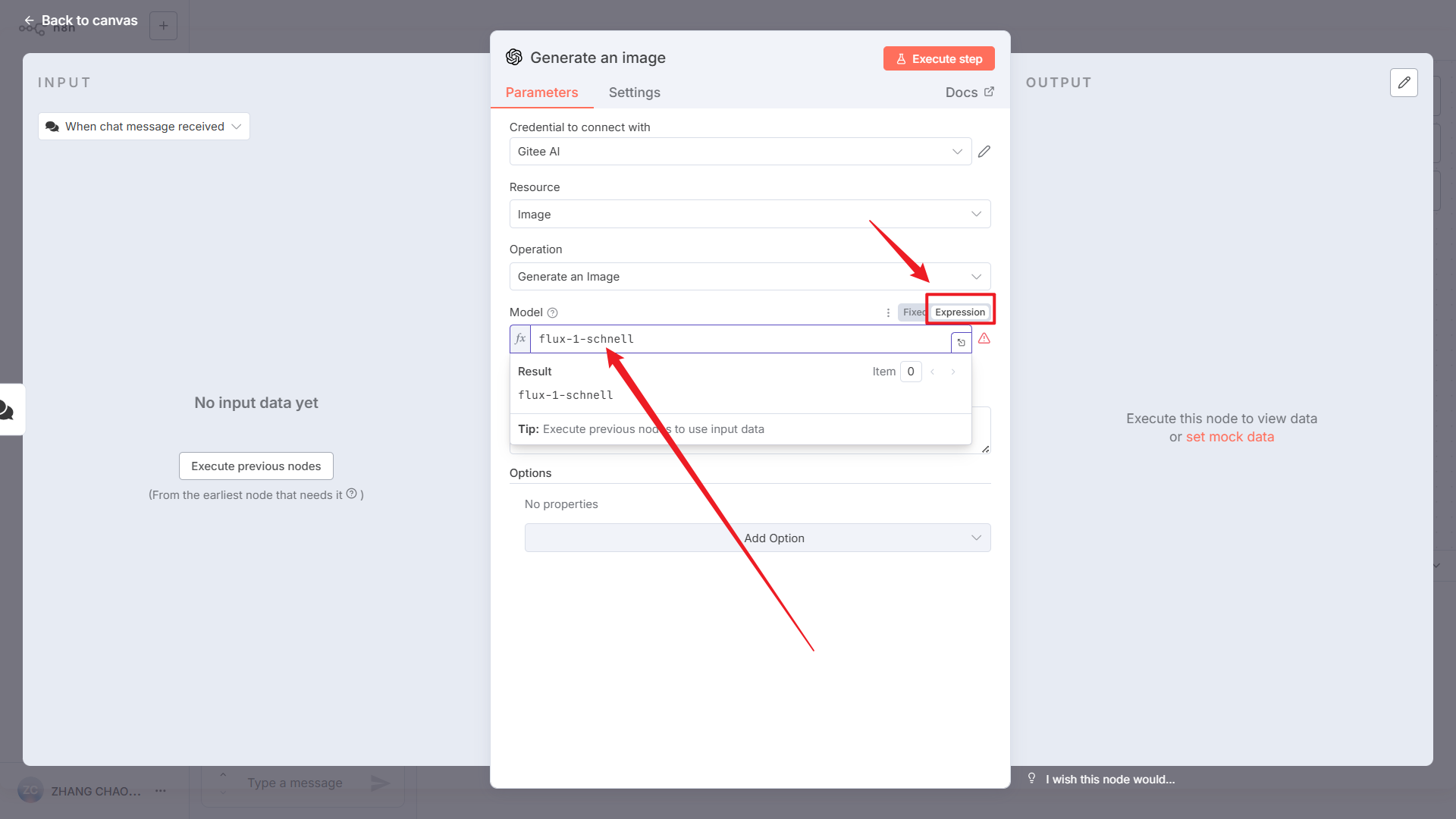Image resolution: width=1456 pixels, height=819 pixels.
Task: Switch Model field to Fixed mode
Action: (x=913, y=312)
